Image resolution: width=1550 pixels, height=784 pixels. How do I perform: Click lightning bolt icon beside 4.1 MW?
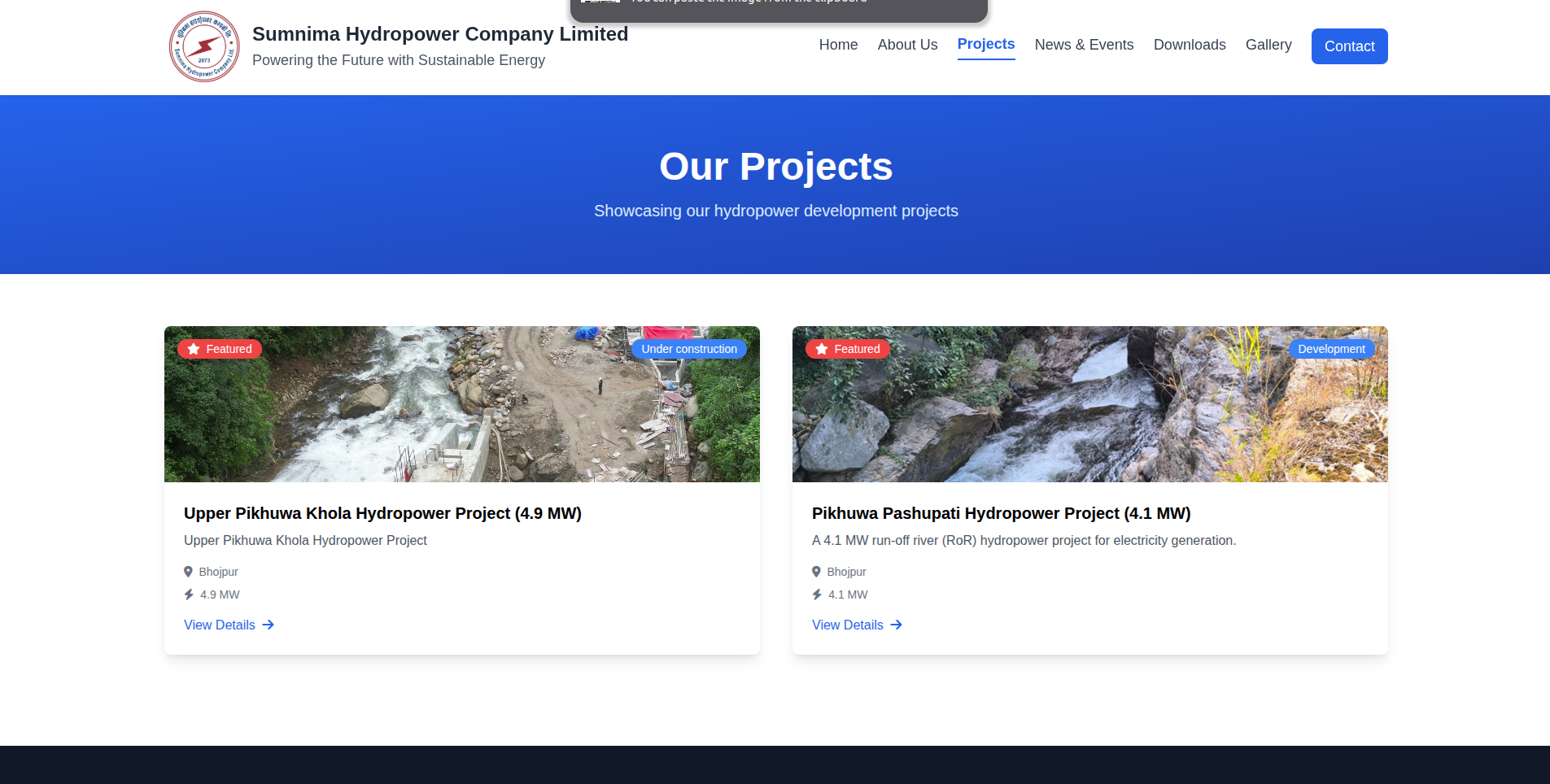817,595
